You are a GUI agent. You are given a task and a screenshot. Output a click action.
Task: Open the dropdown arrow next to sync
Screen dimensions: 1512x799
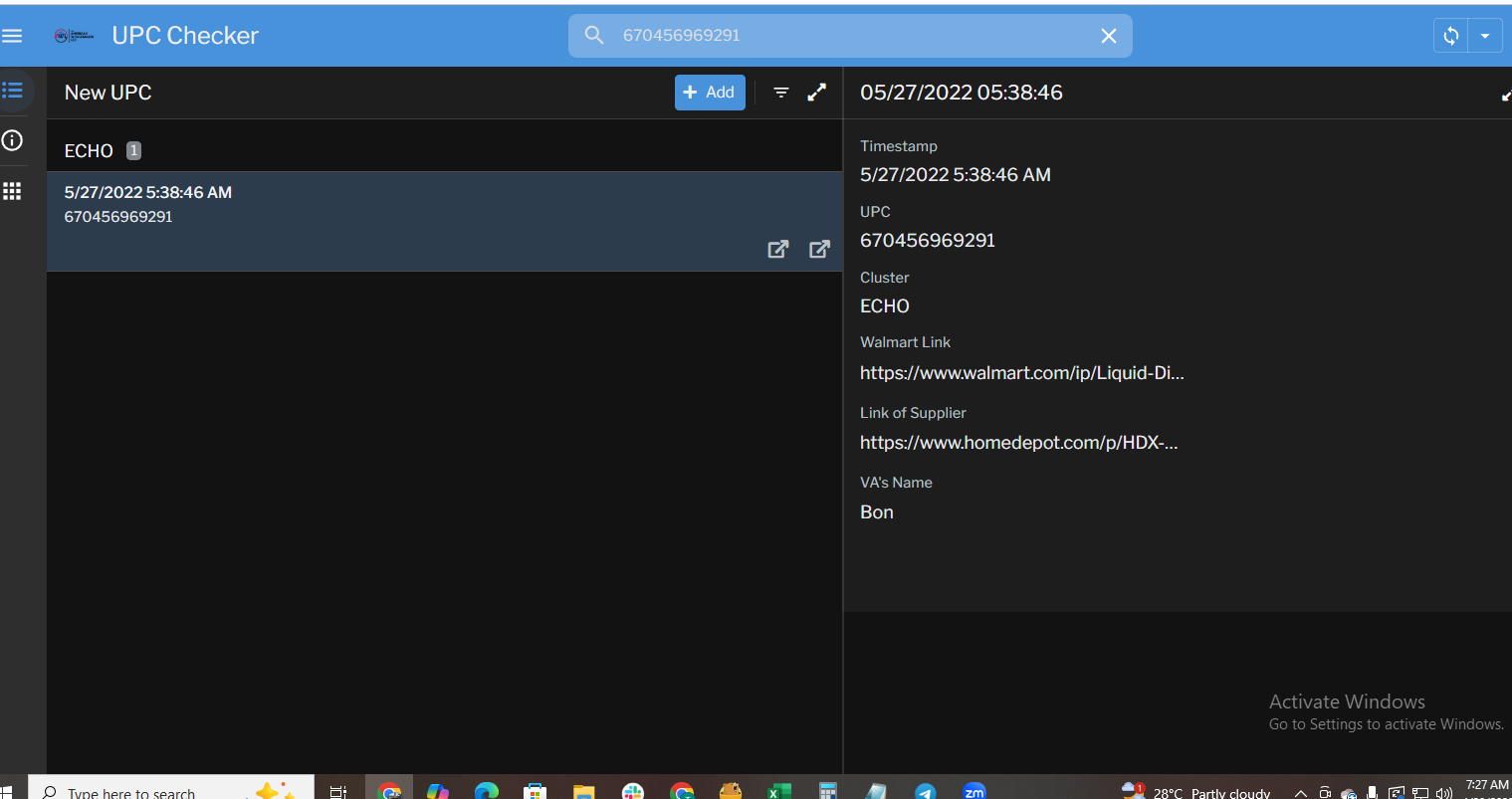(x=1485, y=36)
